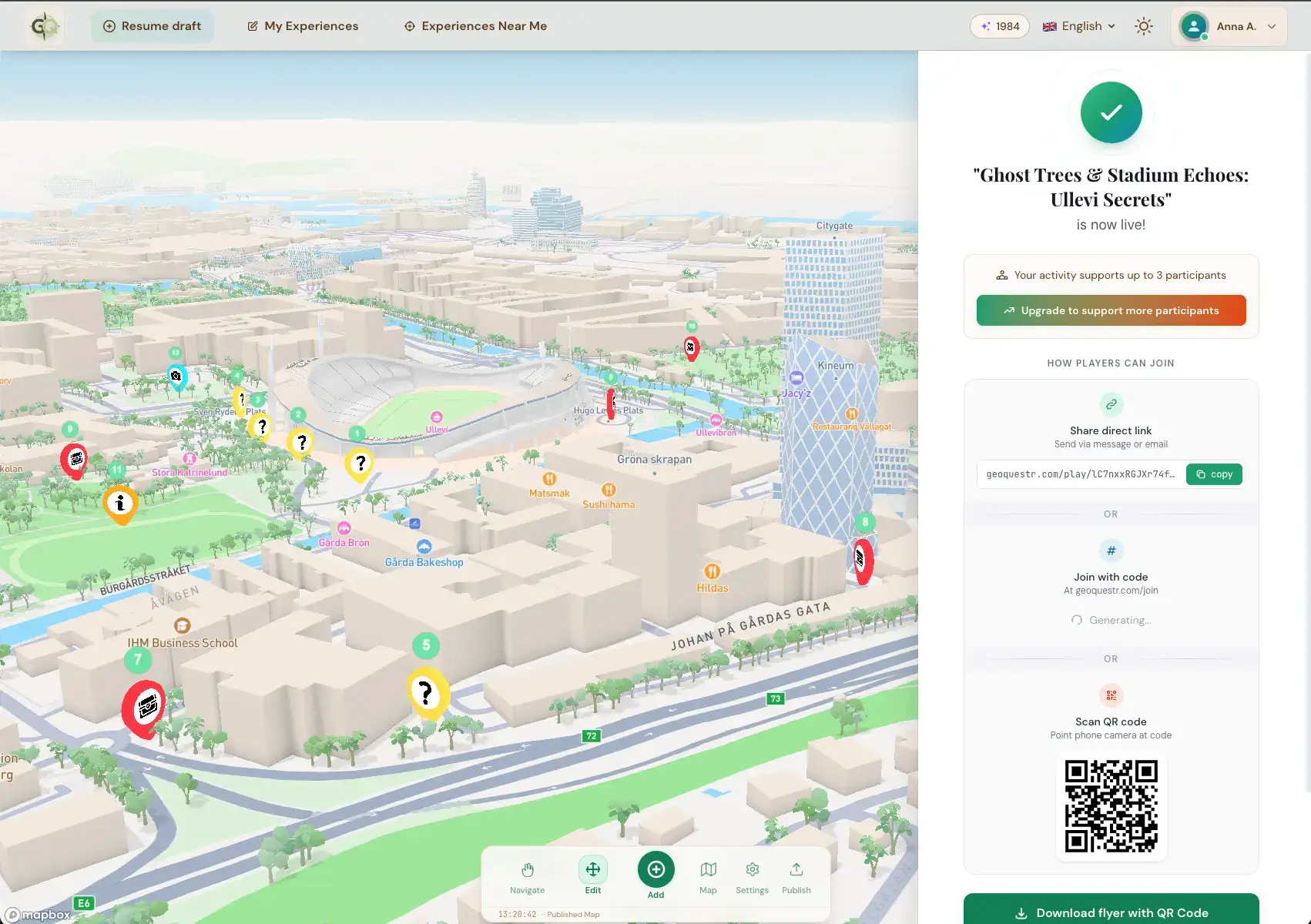Click the GeoQuestr compass logo
Image resolution: width=1311 pixels, height=924 pixels.
click(44, 27)
